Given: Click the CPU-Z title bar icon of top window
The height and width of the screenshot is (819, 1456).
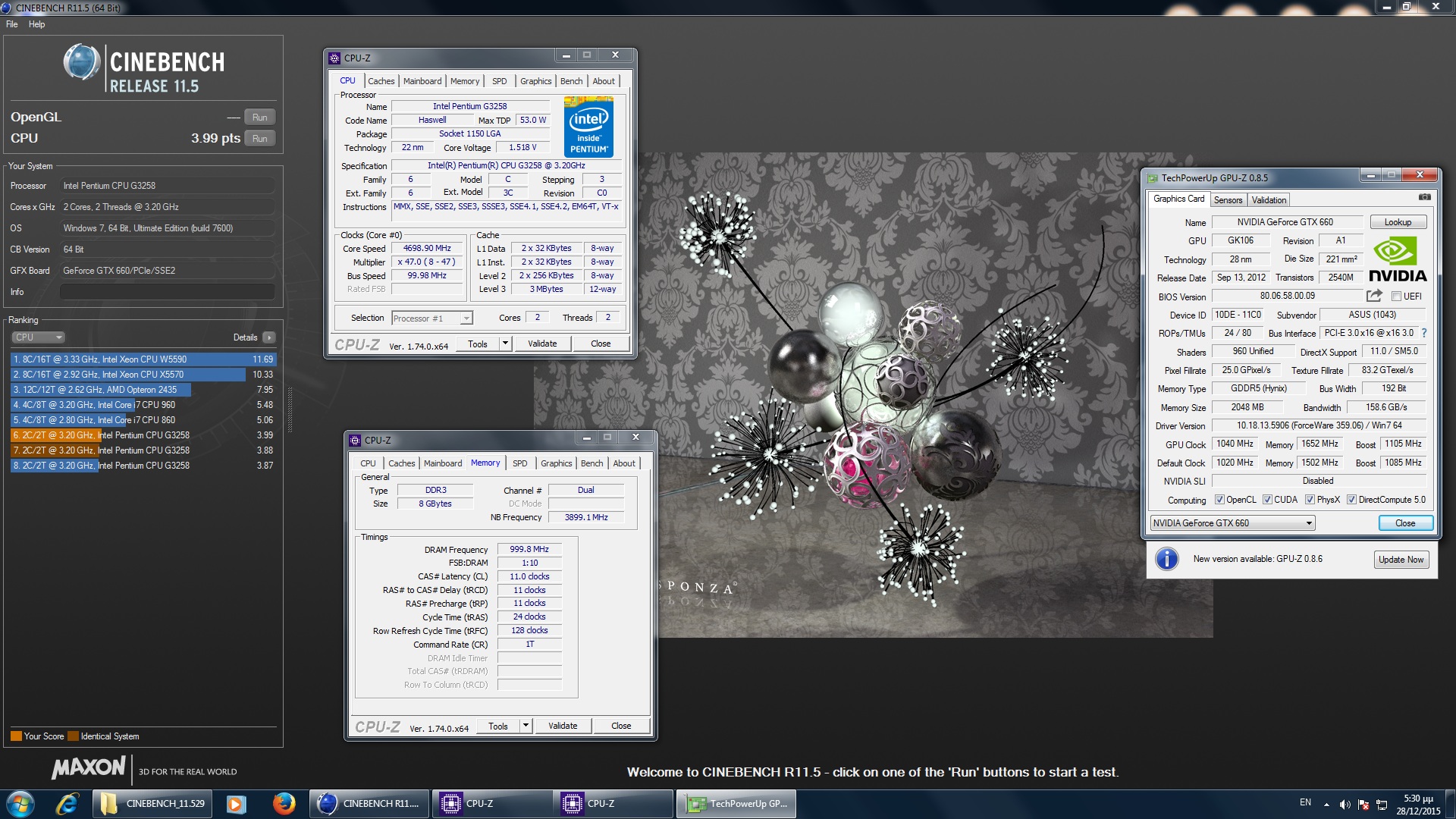Looking at the screenshot, I should [334, 58].
